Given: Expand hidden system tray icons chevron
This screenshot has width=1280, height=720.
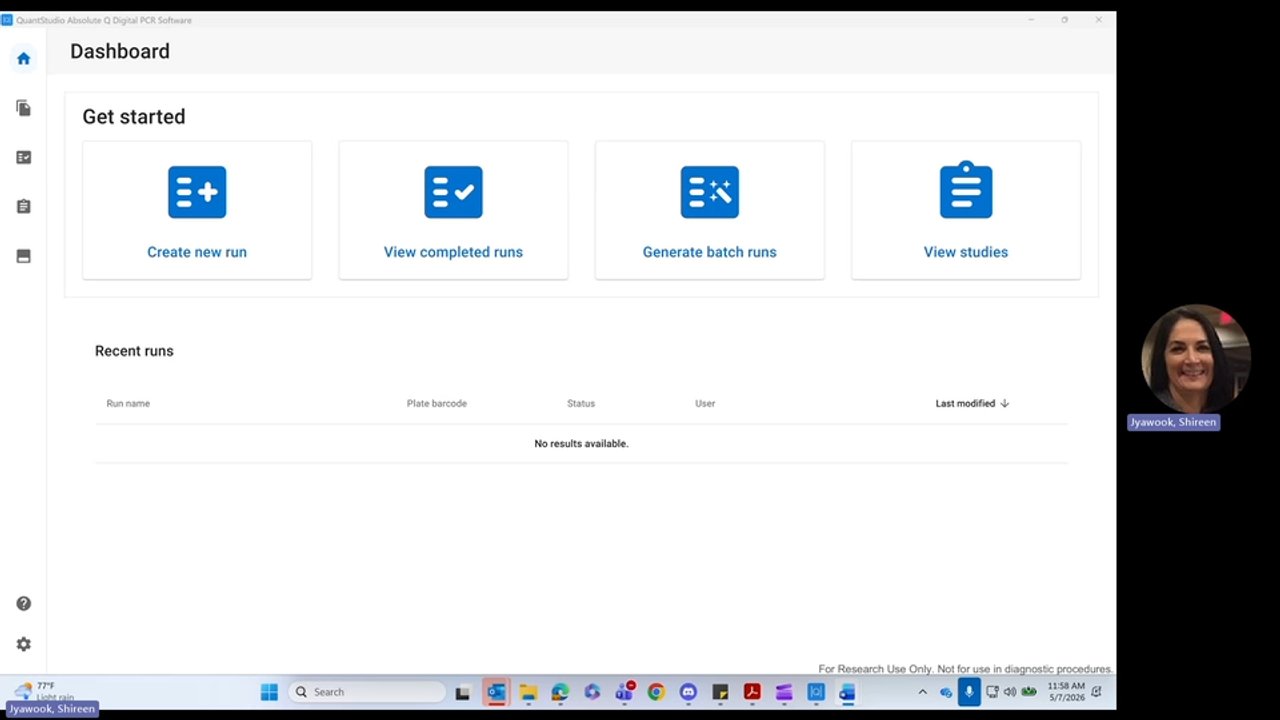Looking at the screenshot, I should click(x=922, y=692).
